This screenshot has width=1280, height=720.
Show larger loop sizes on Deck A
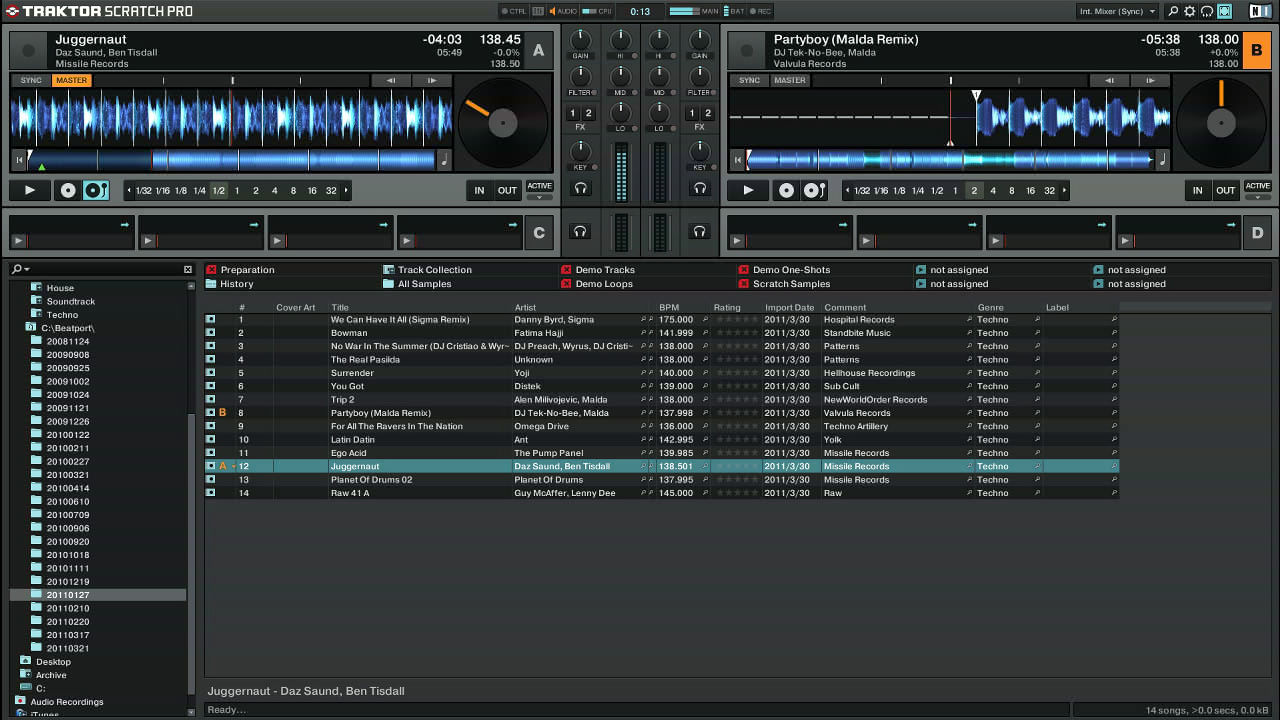tap(347, 190)
